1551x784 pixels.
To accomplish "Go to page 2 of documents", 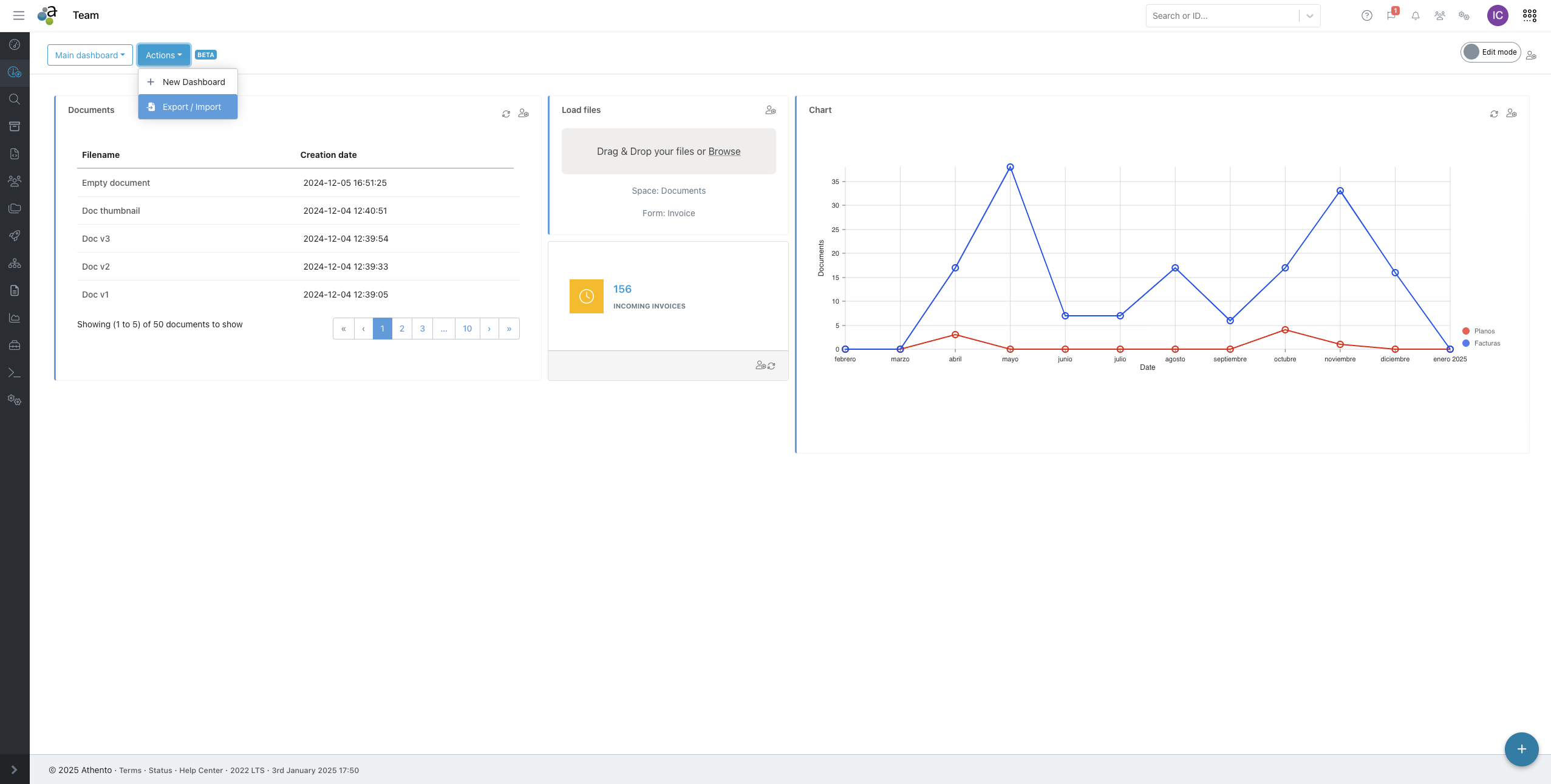I will click(x=402, y=329).
